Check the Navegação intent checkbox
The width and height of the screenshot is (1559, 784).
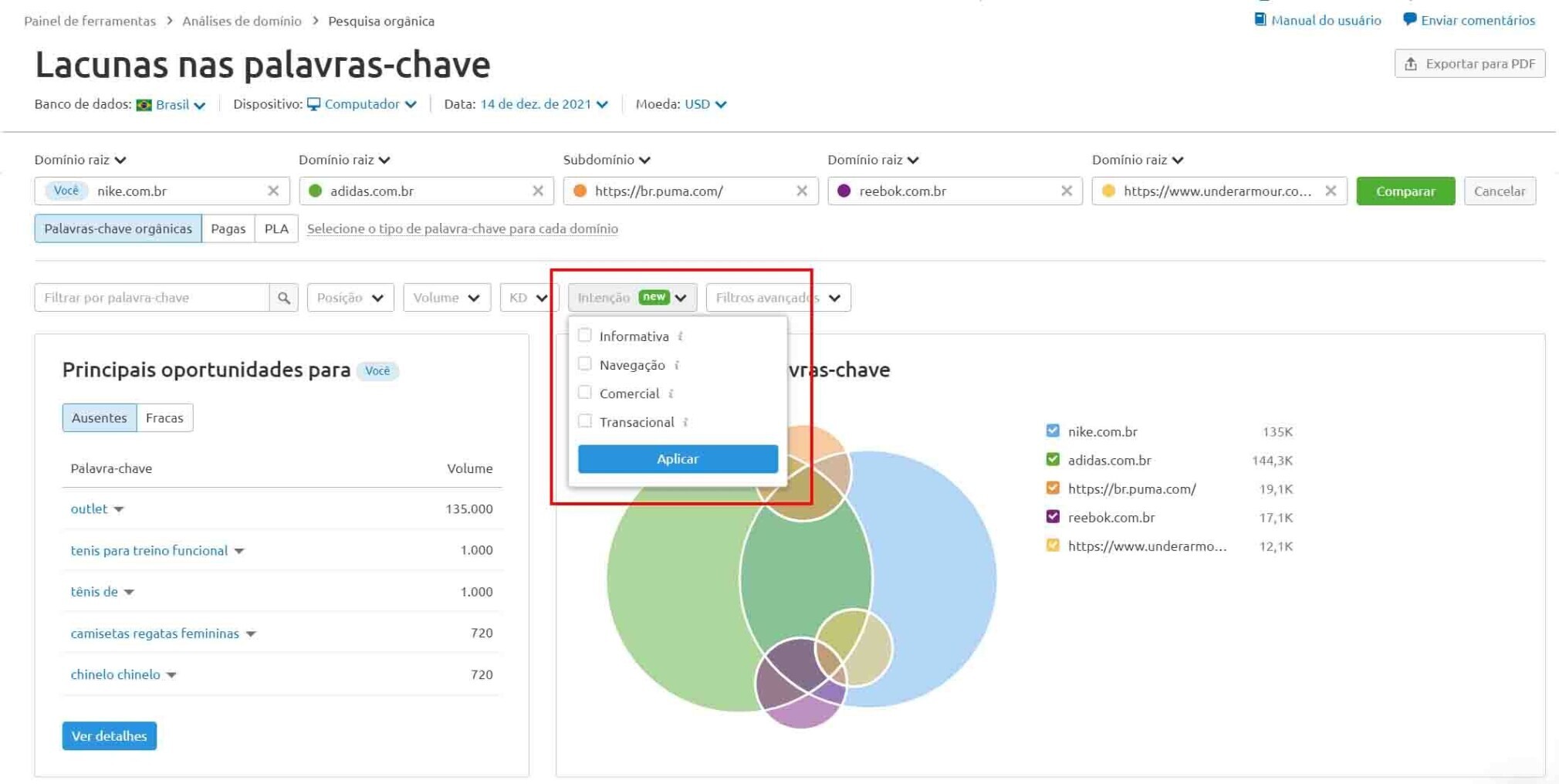coord(585,363)
